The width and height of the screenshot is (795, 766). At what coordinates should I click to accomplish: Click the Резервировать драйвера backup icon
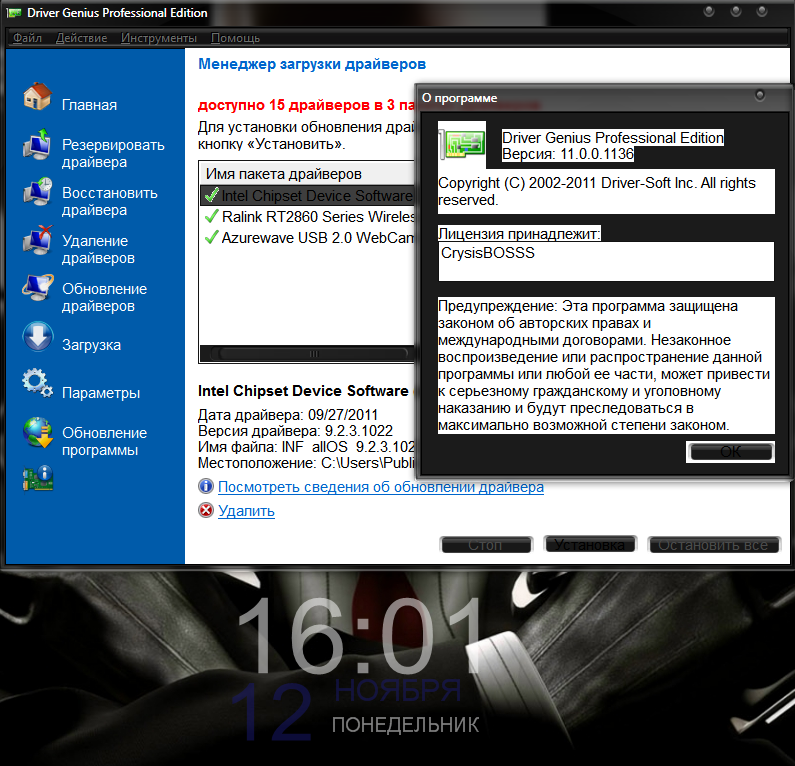[37, 144]
